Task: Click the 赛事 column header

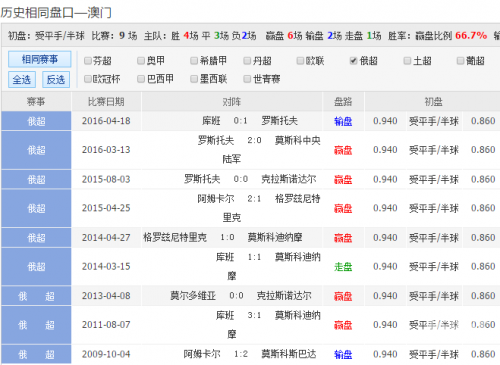Action: click(36, 102)
